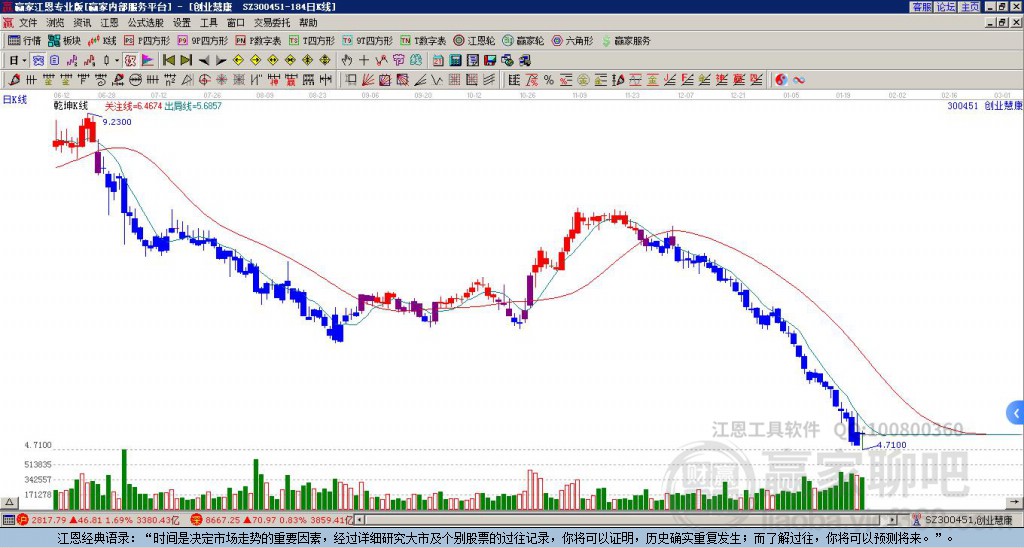1024x548 pixels.
Task: Click the 乾坤K线 indicator label
Action: point(71,105)
